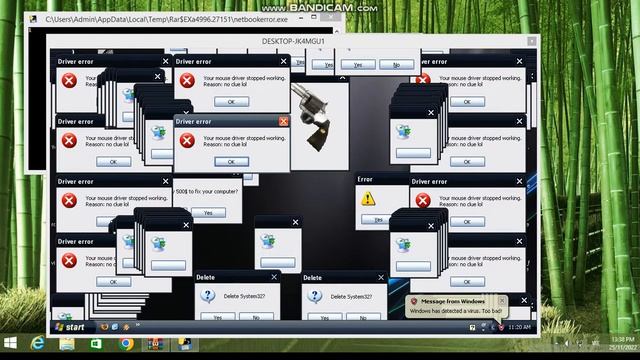Click the taskbar app icon right after Chrome

[155, 344]
